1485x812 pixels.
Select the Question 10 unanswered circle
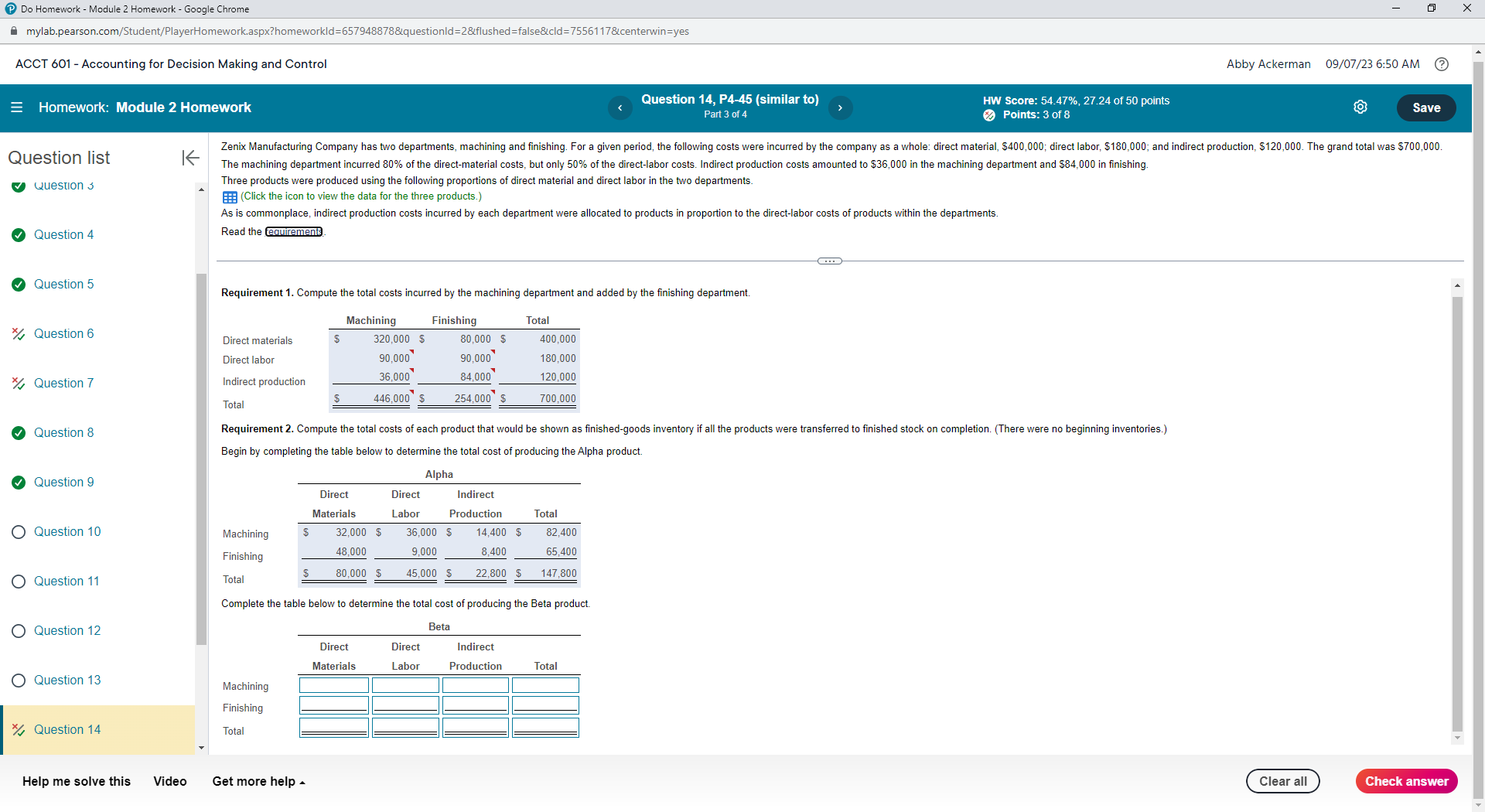click(19, 532)
